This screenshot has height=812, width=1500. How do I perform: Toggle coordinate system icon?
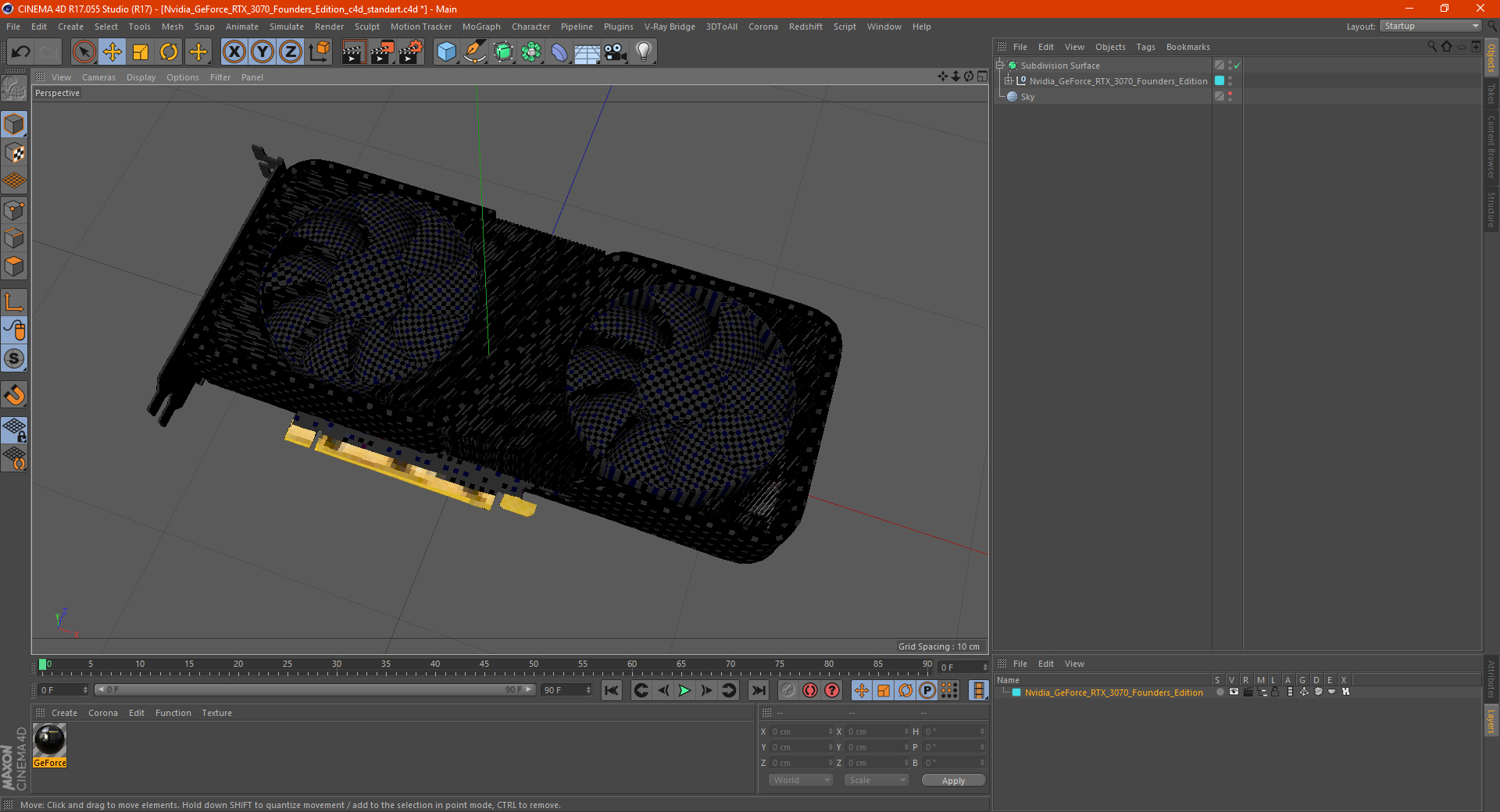click(319, 52)
